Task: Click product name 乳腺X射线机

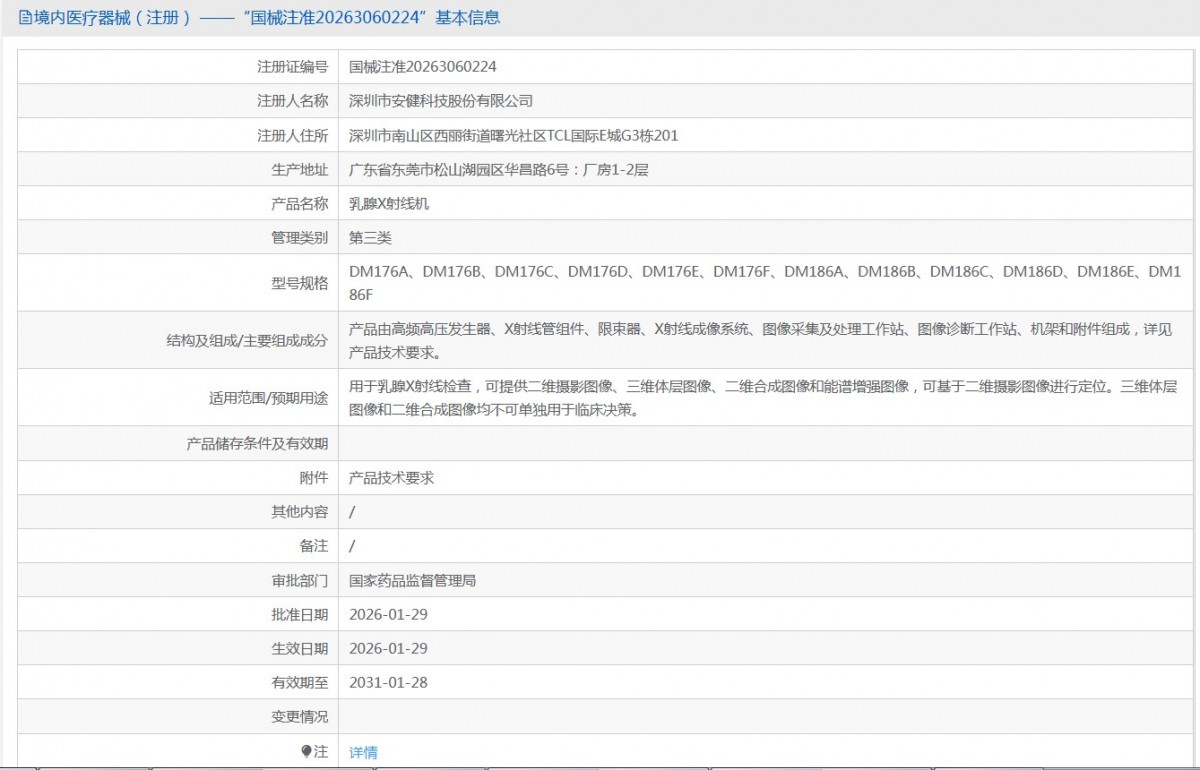Action: 389,204
